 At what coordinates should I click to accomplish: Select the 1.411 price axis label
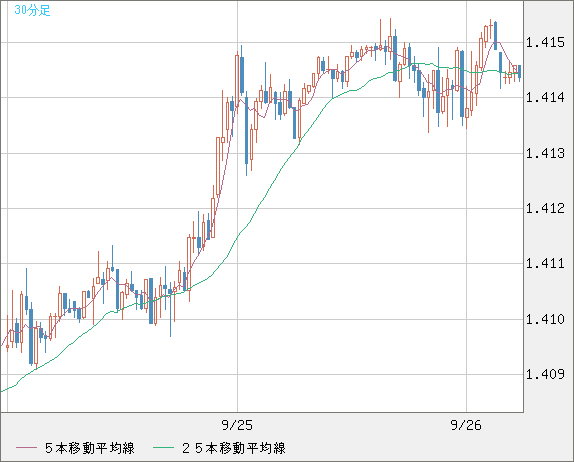coord(545,264)
